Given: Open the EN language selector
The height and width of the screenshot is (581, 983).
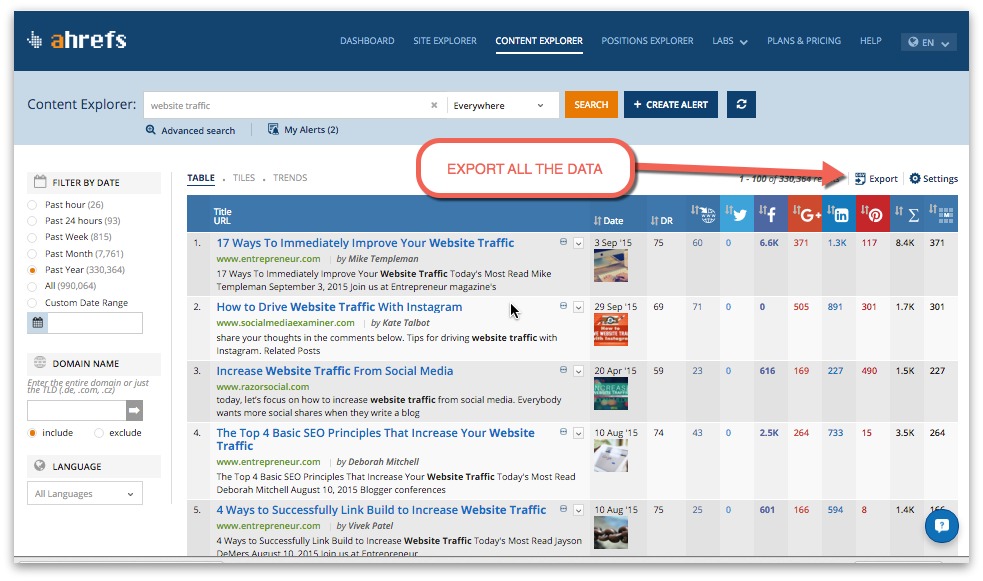Looking at the screenshot, I should point(928,42).
